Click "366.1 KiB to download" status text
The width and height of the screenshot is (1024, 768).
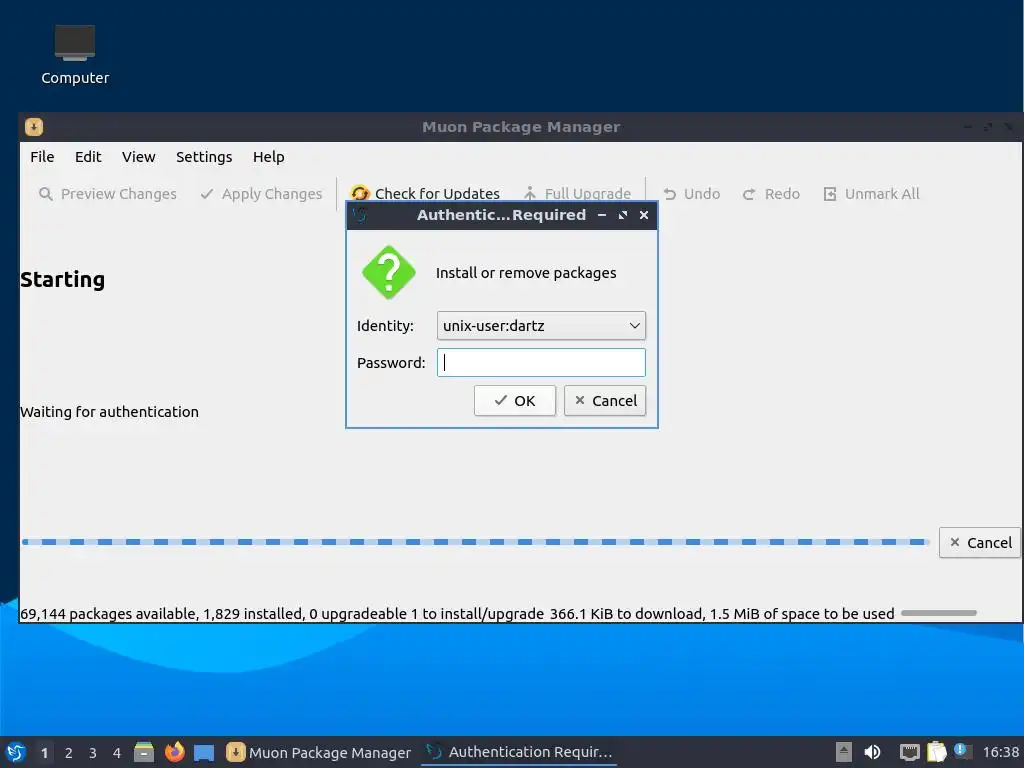tap(624, 614)
